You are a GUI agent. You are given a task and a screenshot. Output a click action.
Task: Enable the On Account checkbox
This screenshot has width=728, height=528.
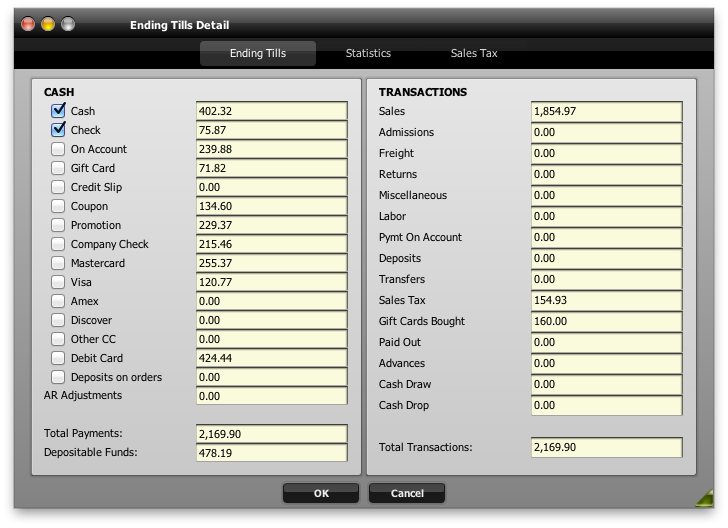[x=58, y=149]
